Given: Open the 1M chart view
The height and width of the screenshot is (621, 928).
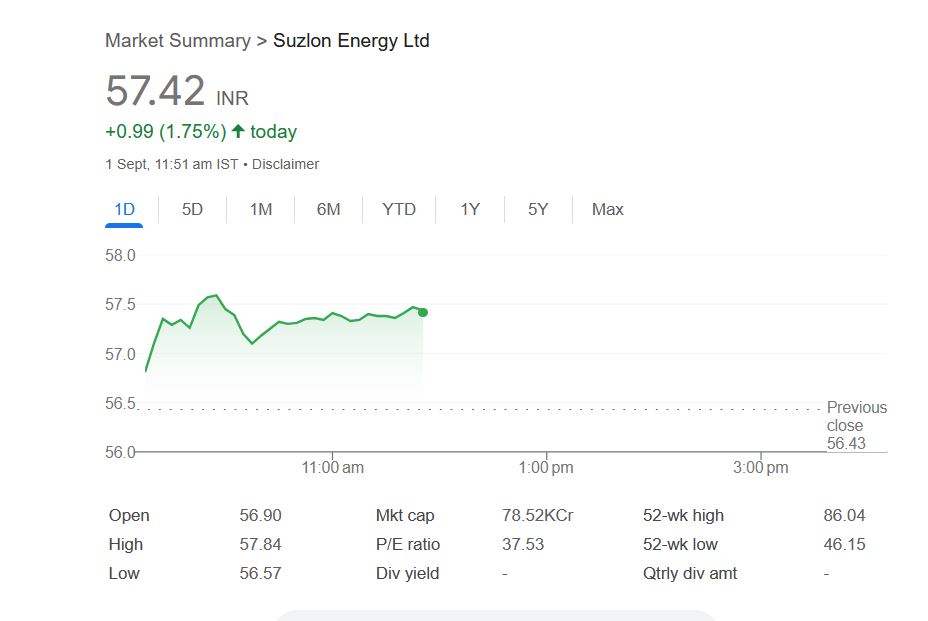Looking at the screenshot, I should 261,209.
